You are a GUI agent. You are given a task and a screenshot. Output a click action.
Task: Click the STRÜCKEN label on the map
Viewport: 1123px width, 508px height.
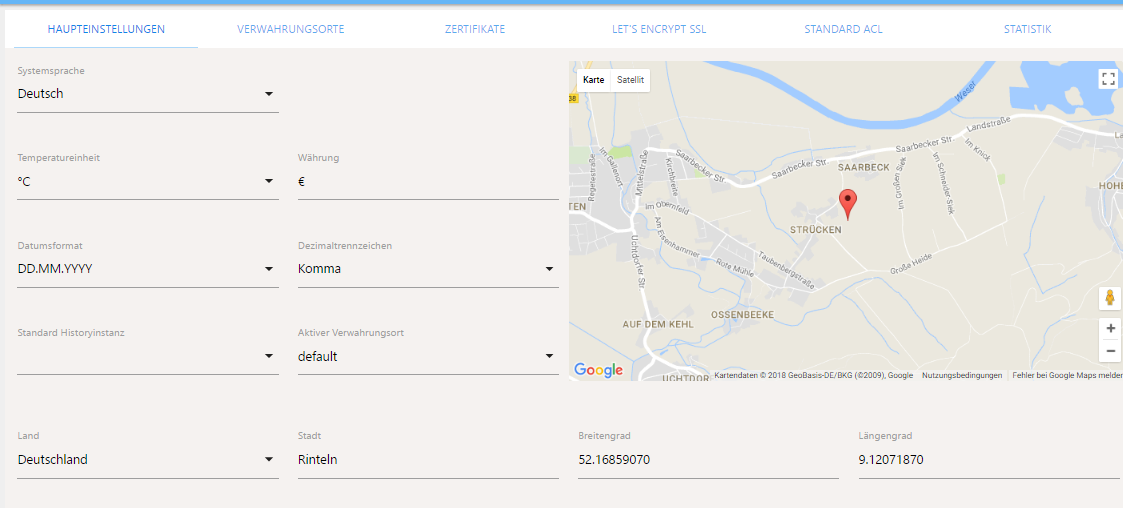click(815, 230)
